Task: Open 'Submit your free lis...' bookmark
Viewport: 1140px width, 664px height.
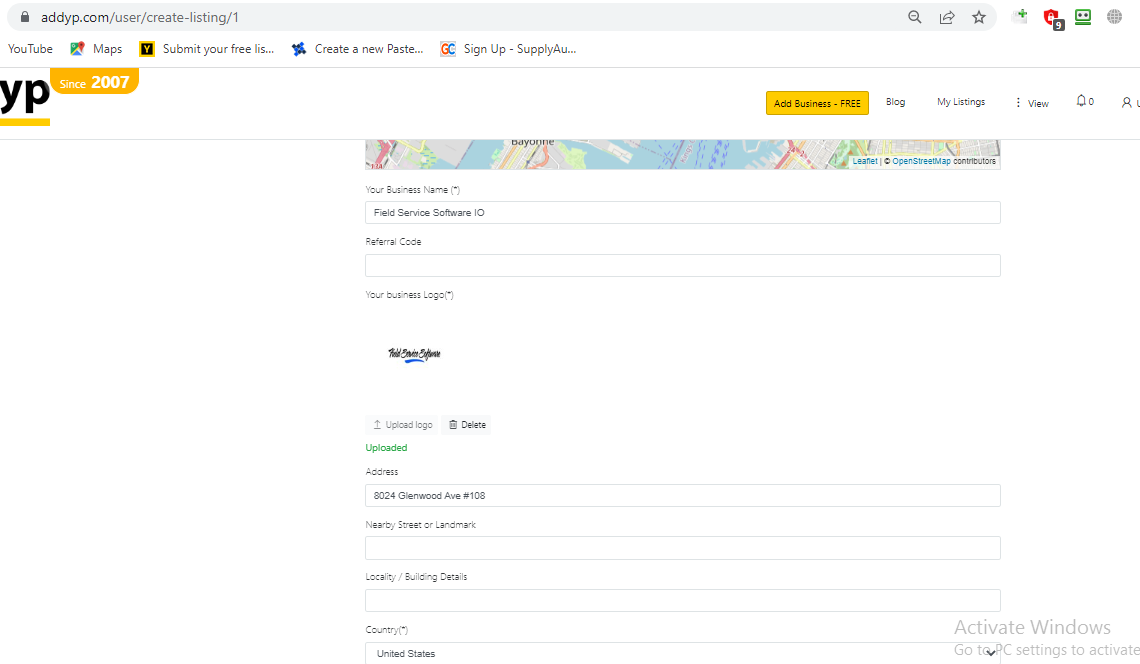Action: [207, 49]
